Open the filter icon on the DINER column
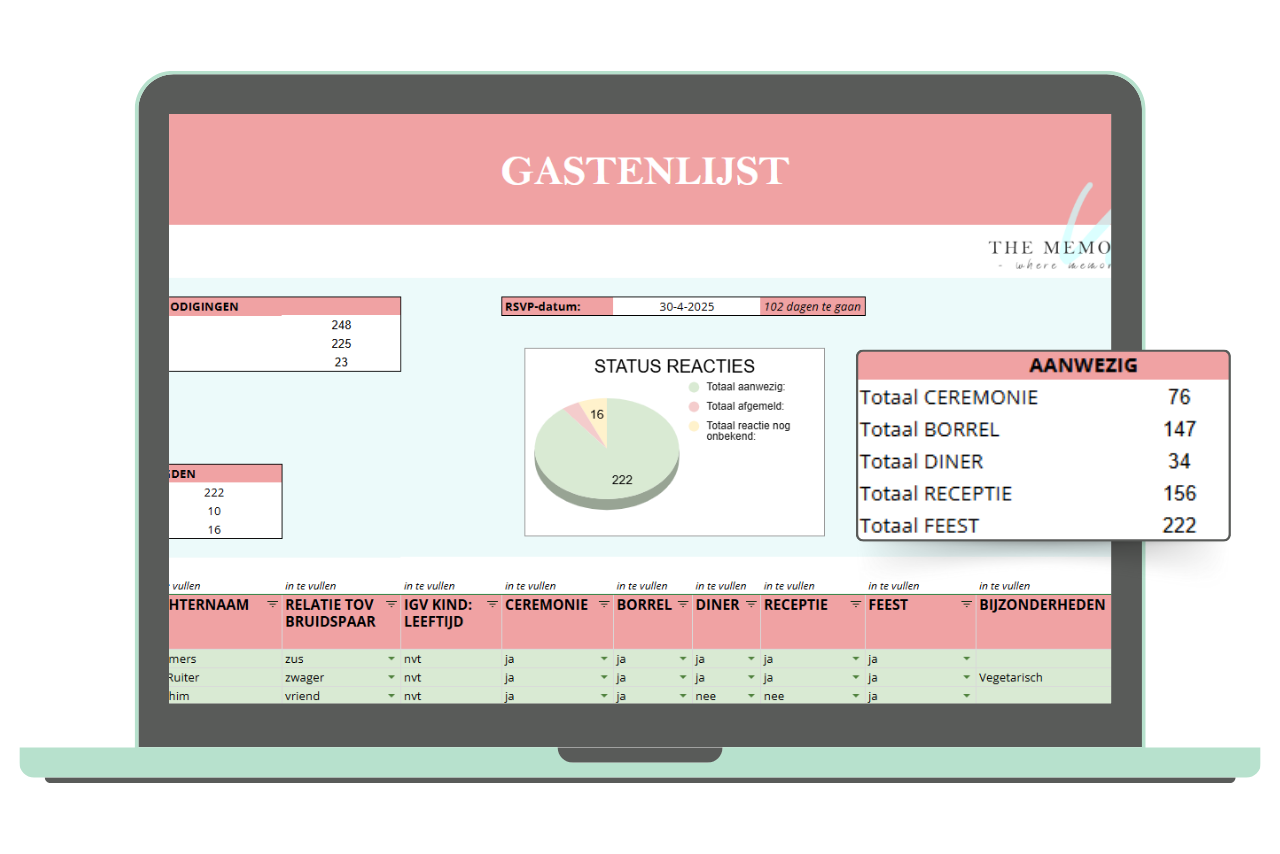The height and width of the screenshot is (854, 1280). [x=751, y=605]
